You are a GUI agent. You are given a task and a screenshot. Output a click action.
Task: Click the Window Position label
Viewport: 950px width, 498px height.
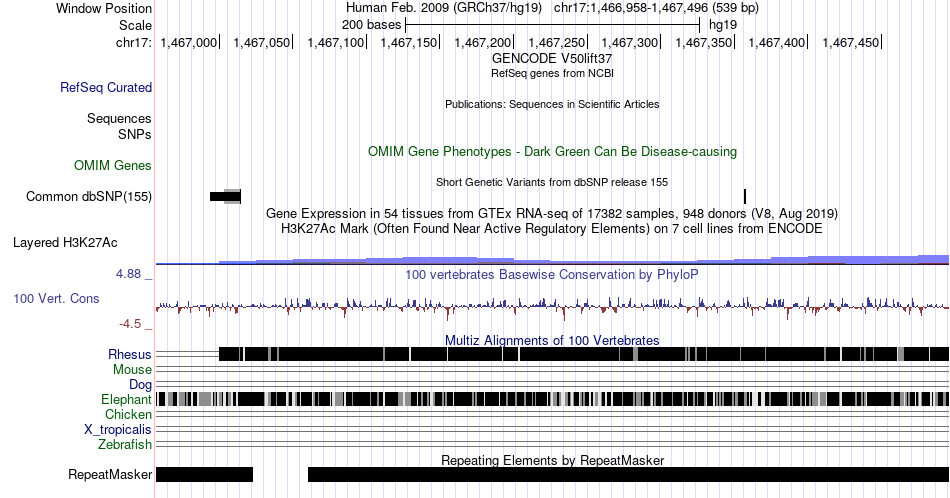point(104,8)
